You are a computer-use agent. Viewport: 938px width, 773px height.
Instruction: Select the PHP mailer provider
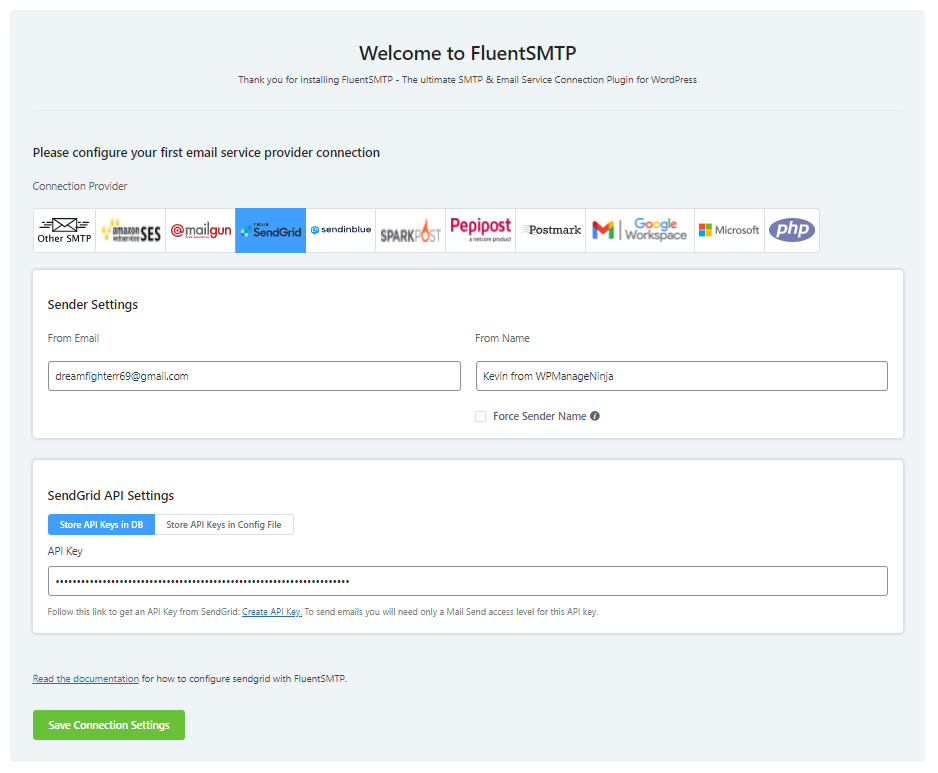click(791, 230)
